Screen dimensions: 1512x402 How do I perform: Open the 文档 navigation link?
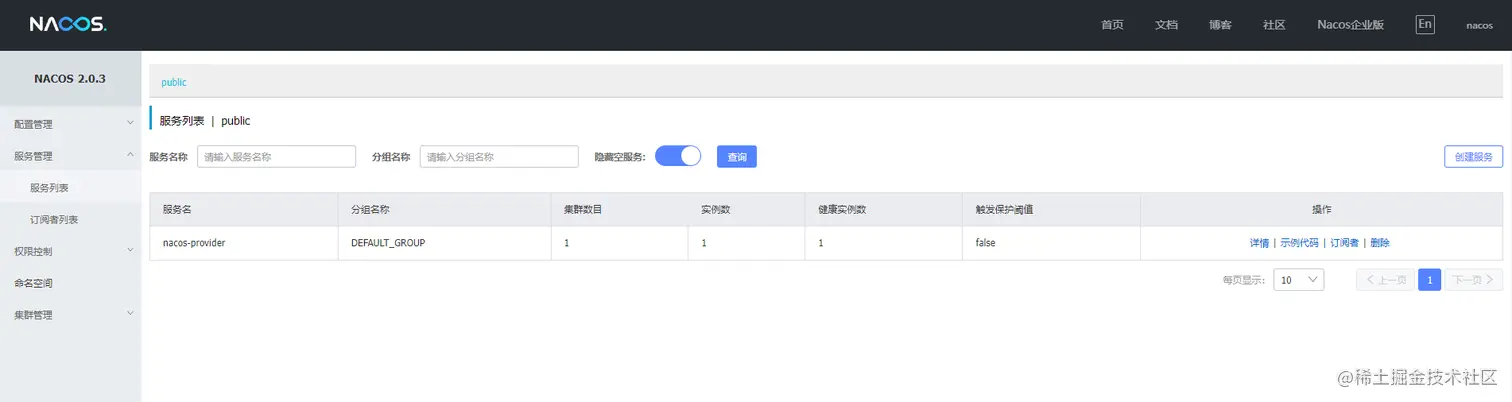point(1166,25)
